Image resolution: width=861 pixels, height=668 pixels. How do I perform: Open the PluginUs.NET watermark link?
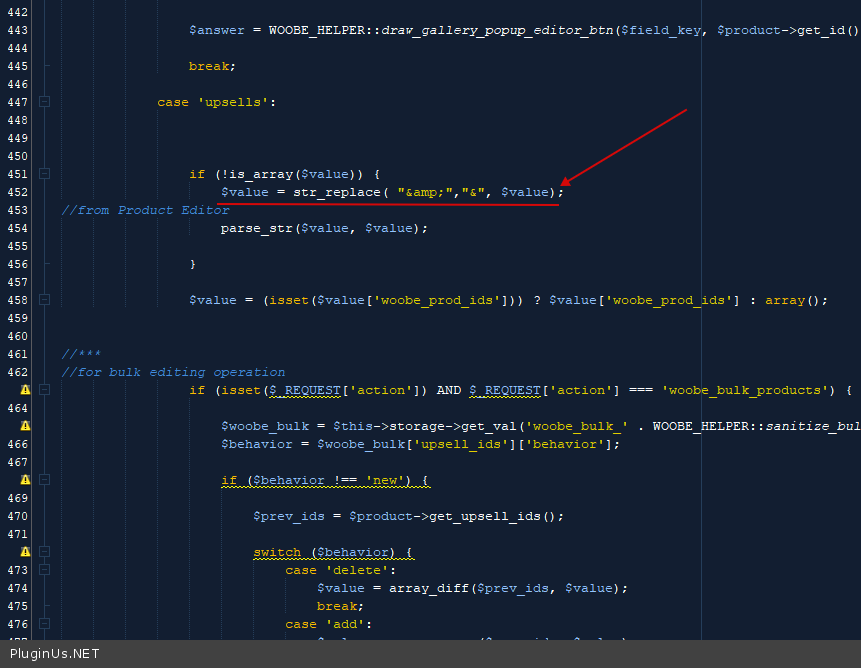(55, 654)
